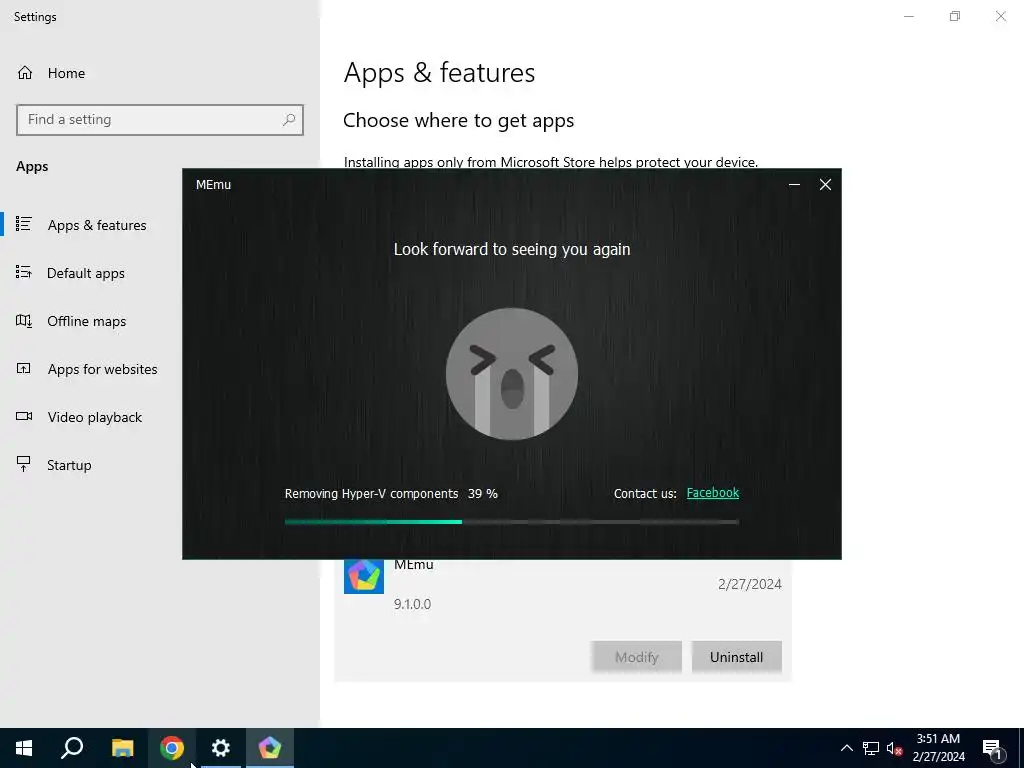
Task: Click the Apps for websites icon
Action: pyautogui.click(x=24, y=368)
